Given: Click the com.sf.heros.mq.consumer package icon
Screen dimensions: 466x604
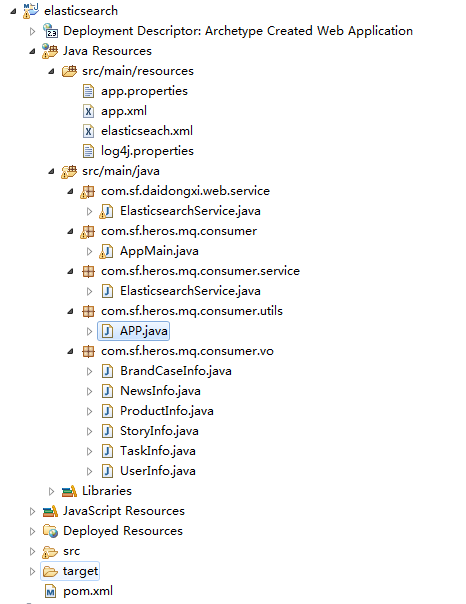Looking at the screenshot, I should [87, 232].
